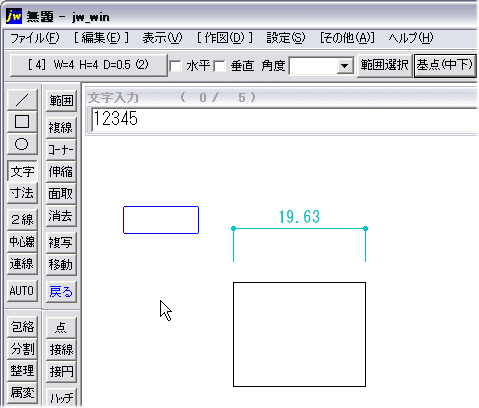Click the AUTO mode button
The image size is (479, 408).
pyautogui.click(x=22, y=291)
